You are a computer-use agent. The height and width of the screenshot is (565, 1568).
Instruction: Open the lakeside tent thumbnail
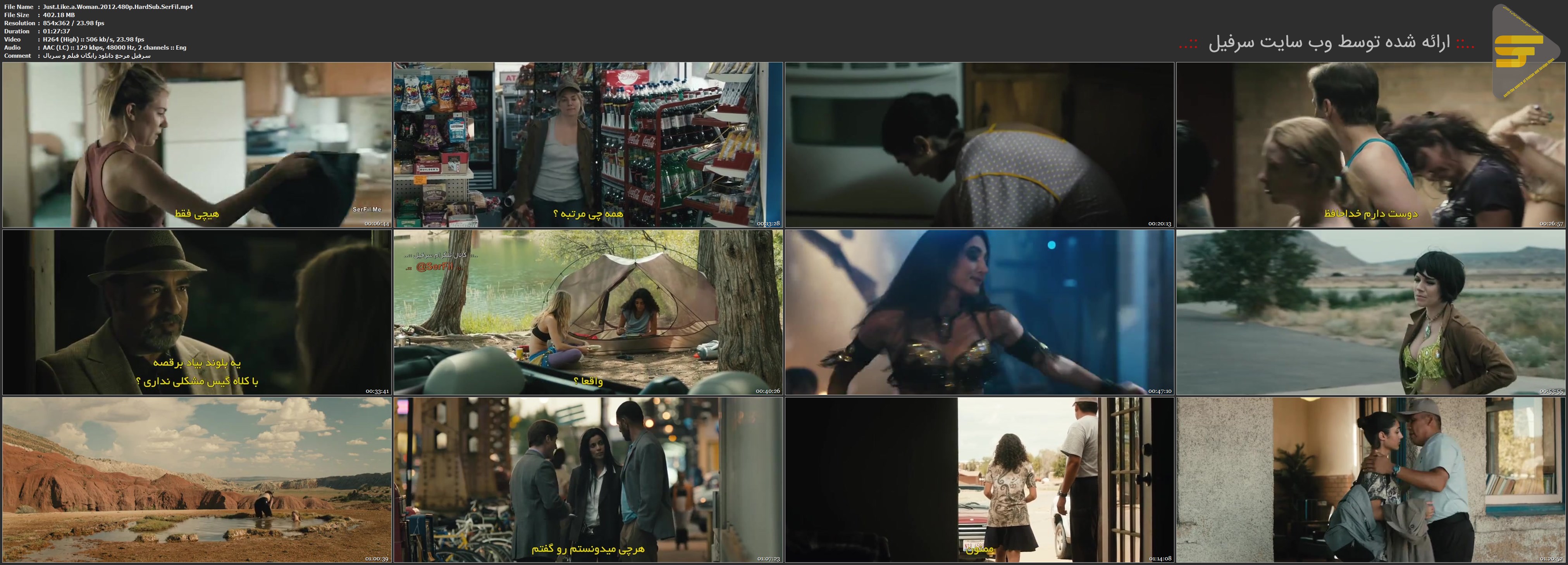click(x=588, y=312)
